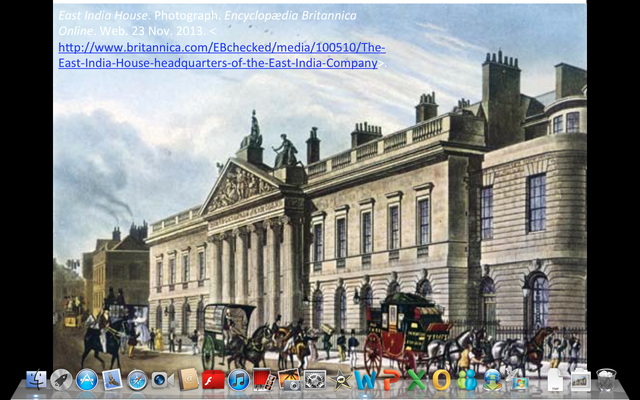640x400 pixels.
Task: Open the Trash
Action: [x=606, y=380]
